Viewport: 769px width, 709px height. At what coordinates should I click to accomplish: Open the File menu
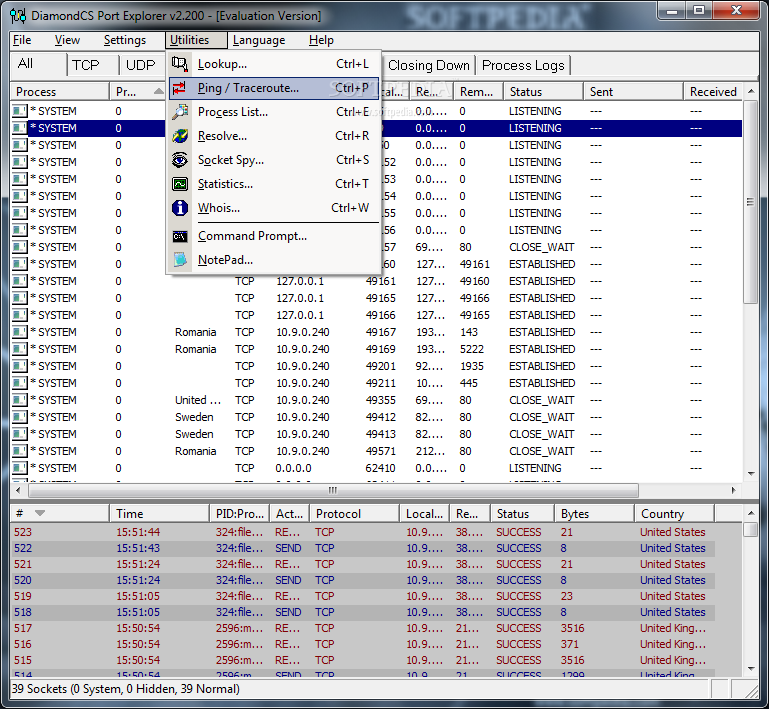coord(22,40)
